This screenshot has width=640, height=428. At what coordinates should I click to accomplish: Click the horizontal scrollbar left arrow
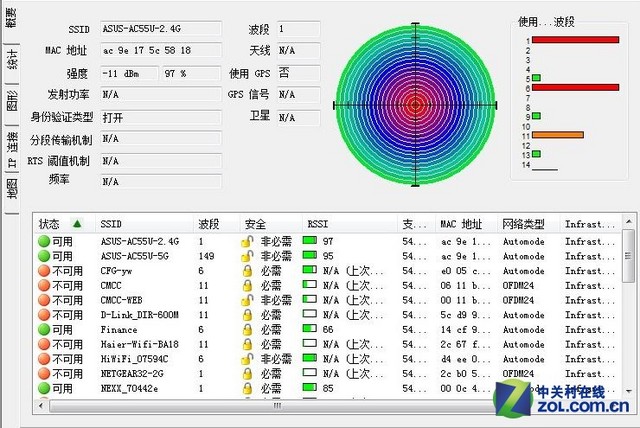[x=41, y=406]
